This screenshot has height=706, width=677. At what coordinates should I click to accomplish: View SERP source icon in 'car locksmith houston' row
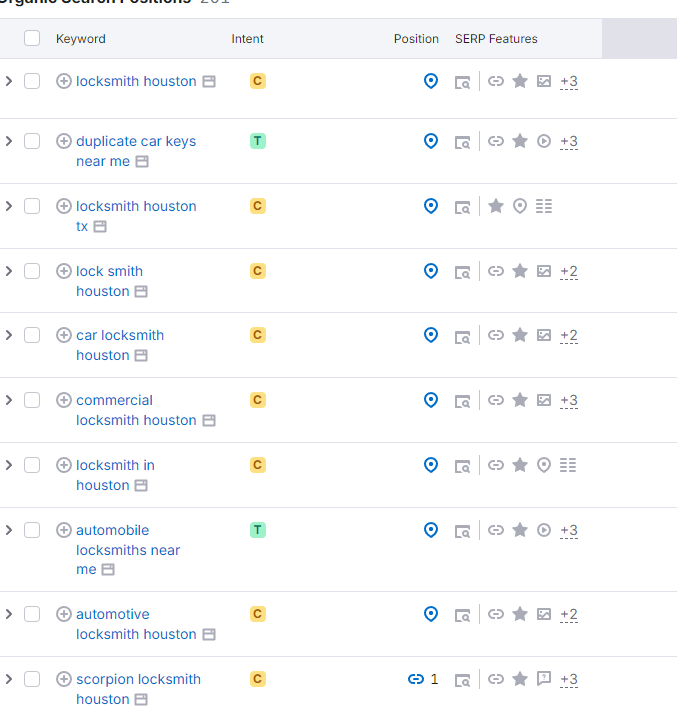point(462,336)
